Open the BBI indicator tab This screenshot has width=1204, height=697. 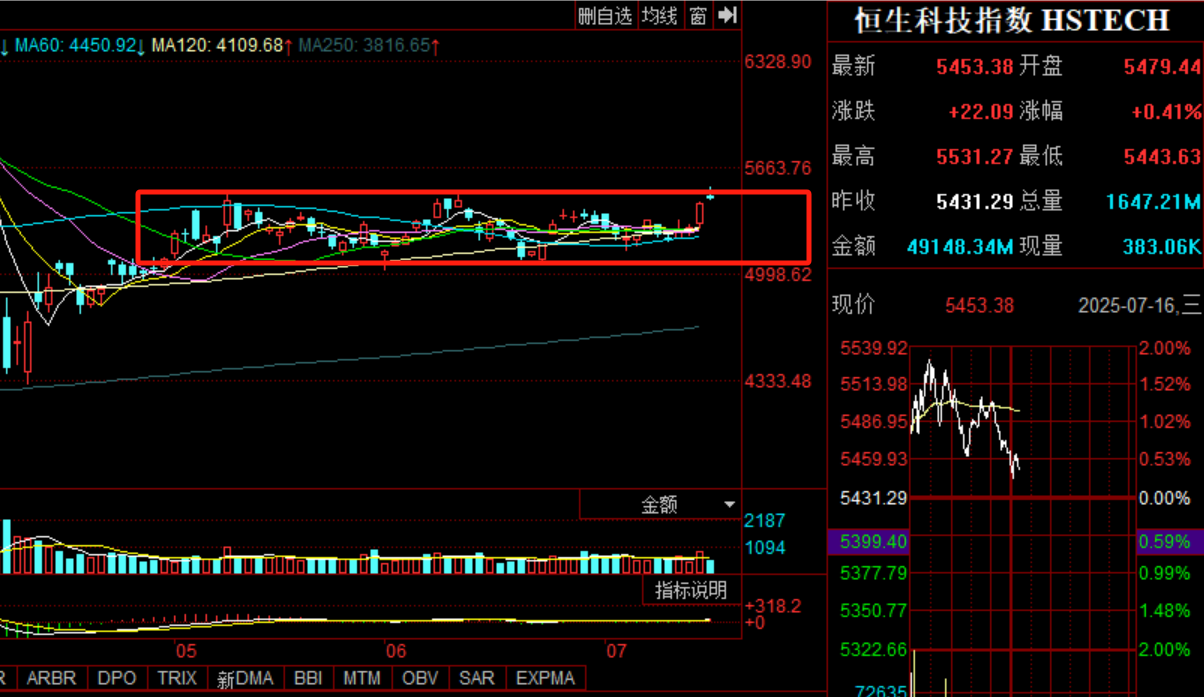pyautogui.click(x=307, y=678)
